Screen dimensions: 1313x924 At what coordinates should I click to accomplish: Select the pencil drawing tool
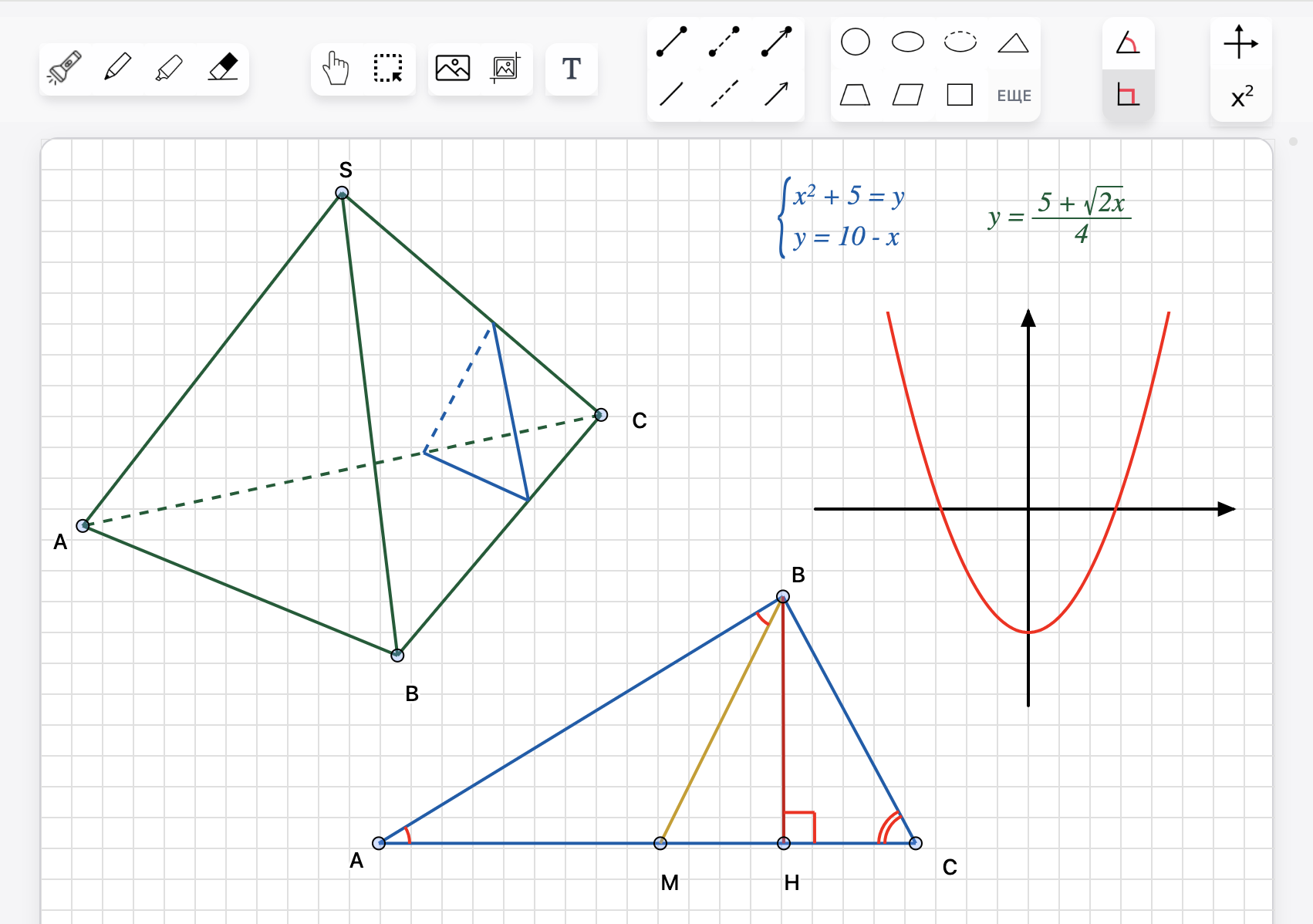click(117, 68)
